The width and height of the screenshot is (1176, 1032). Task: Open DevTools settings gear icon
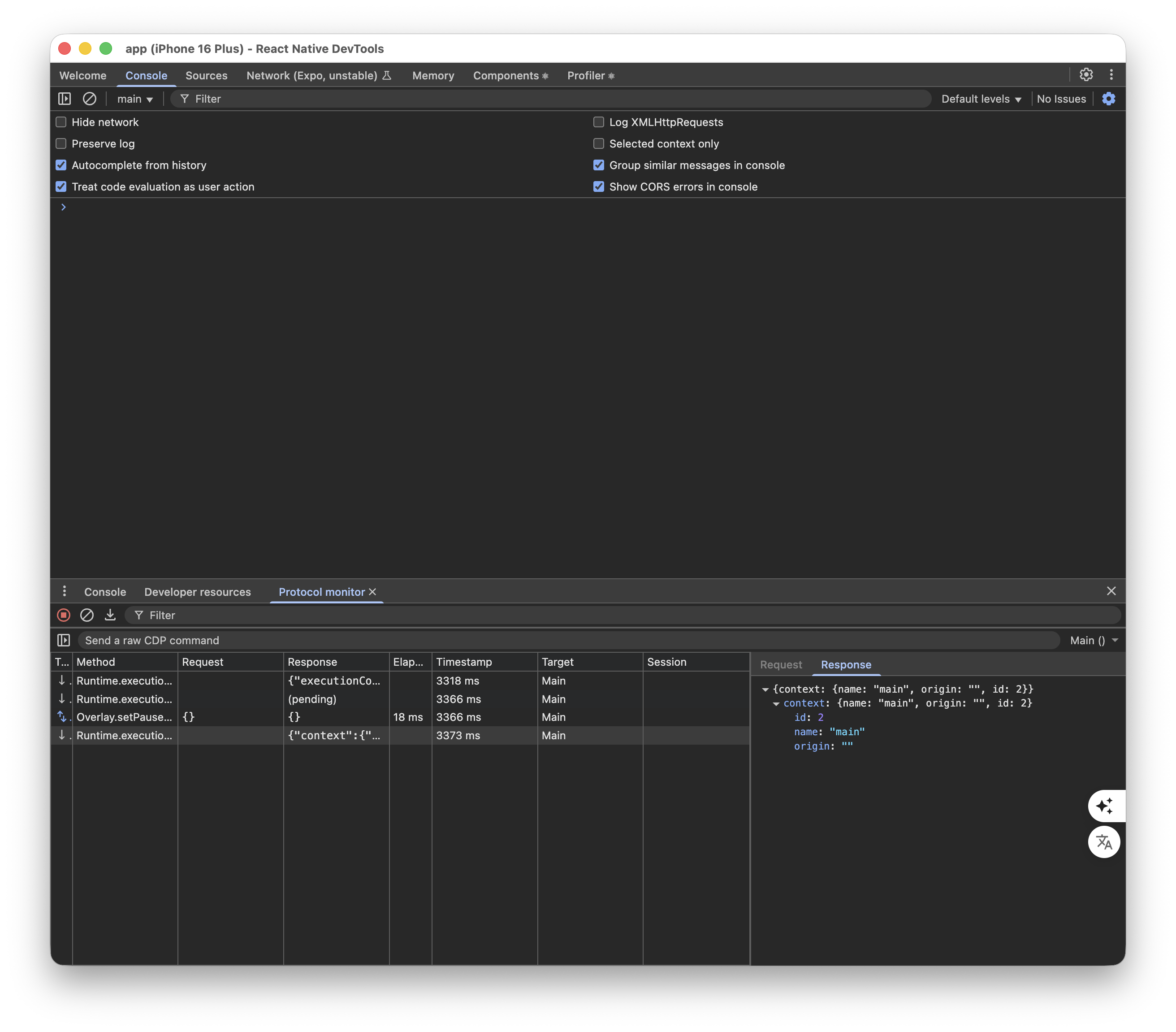[1085, 75]
